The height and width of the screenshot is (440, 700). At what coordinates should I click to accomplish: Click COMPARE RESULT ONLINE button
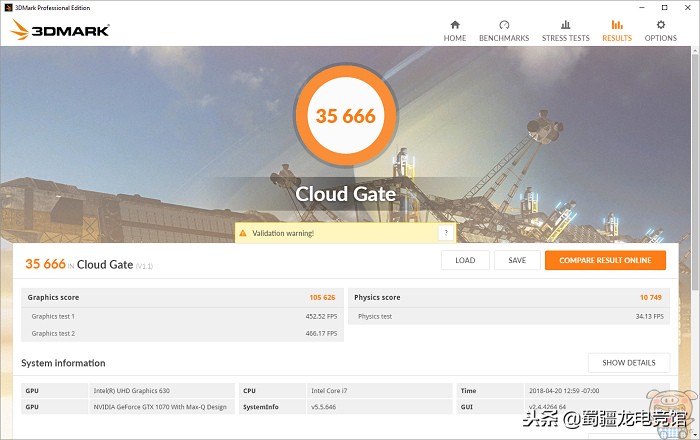tap(605, 260)
